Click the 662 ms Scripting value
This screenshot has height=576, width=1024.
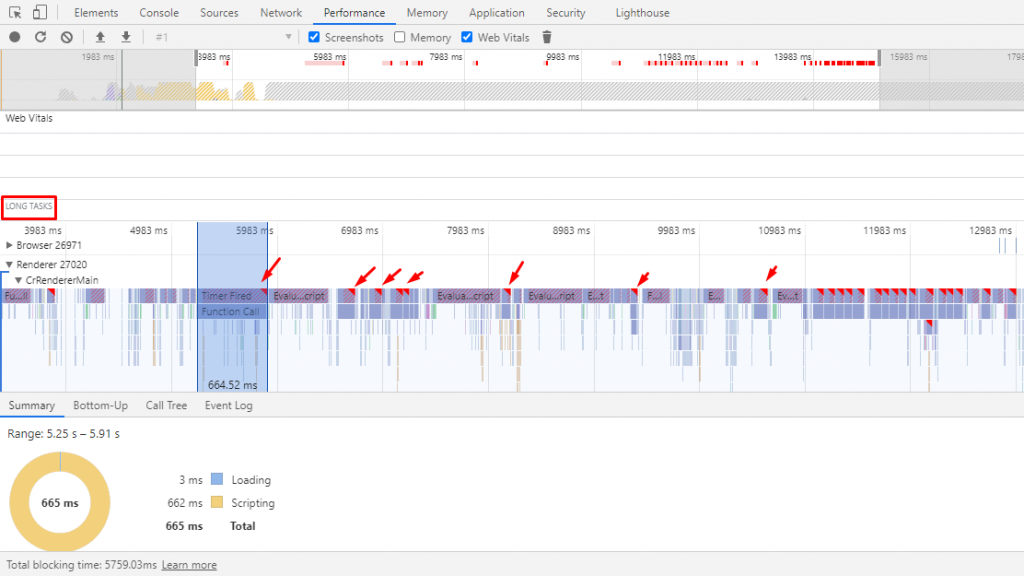point(185,503)
